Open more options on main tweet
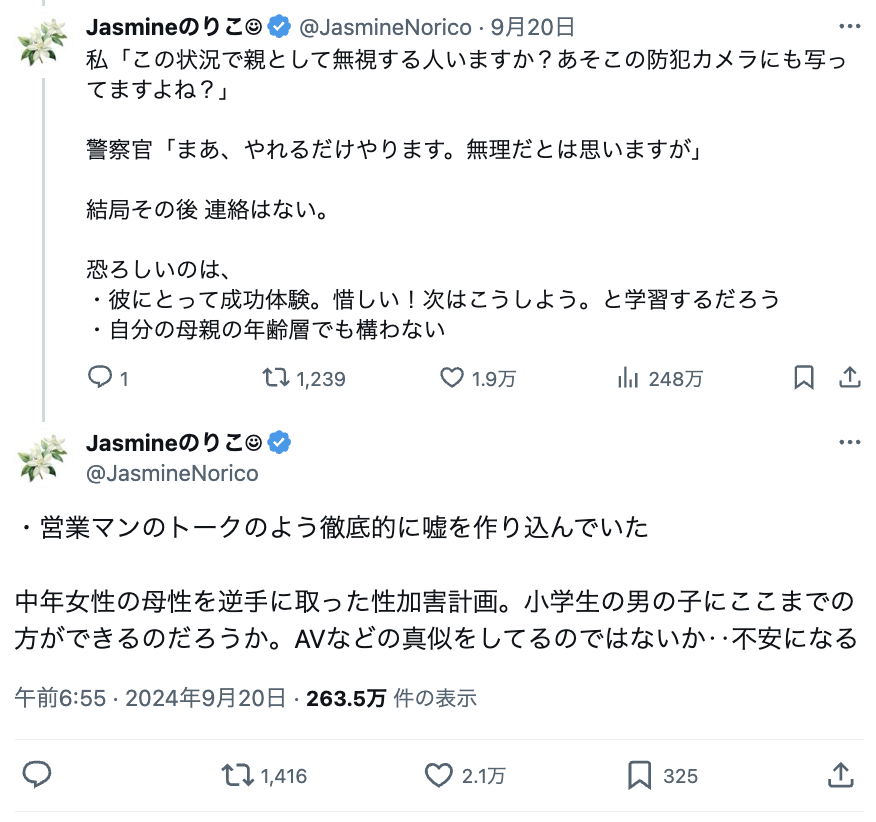This screenshot has height=822, width=876. click(x=849, y=443)
